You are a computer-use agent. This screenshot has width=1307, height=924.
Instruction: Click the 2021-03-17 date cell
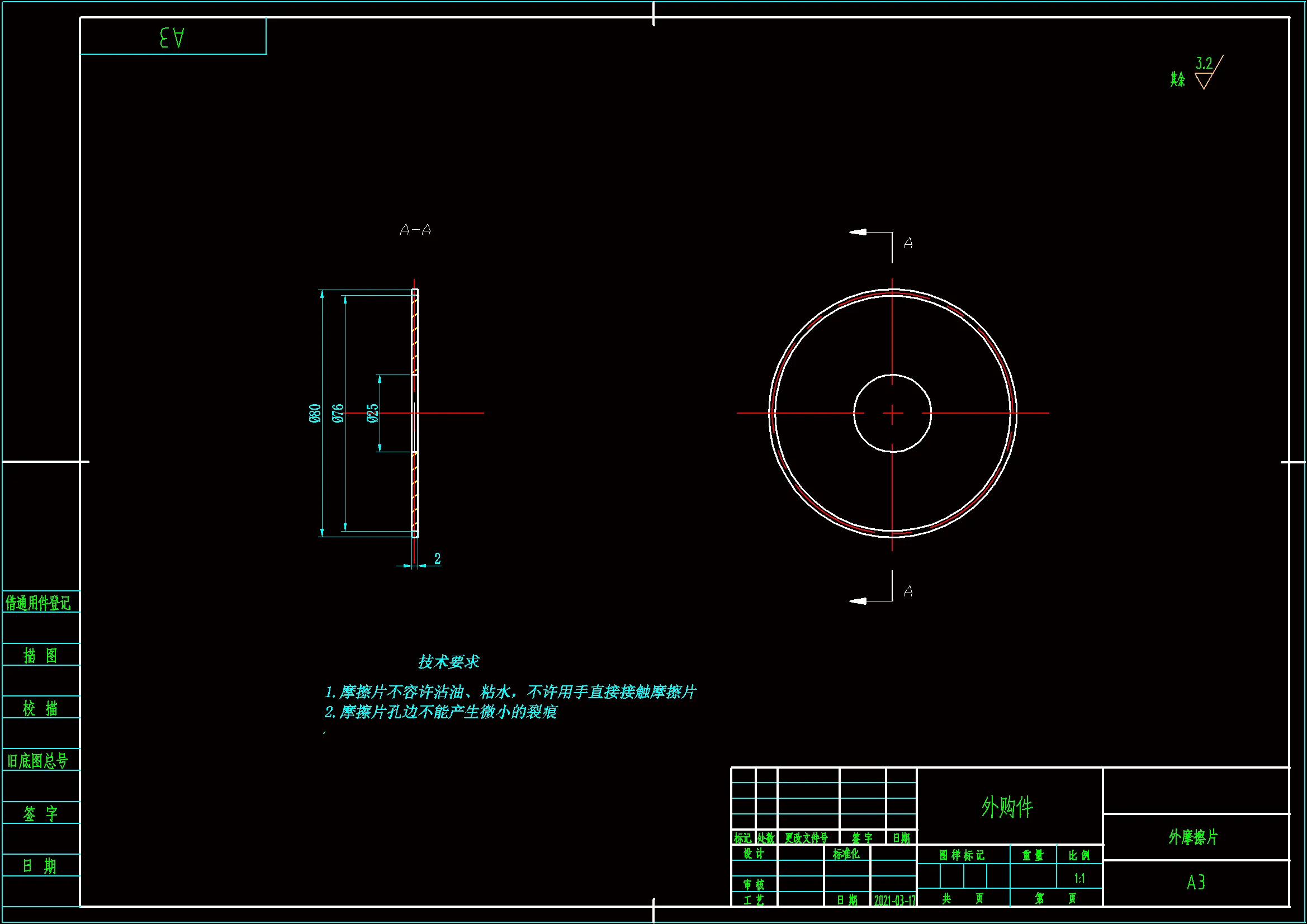tap(895, 900)
